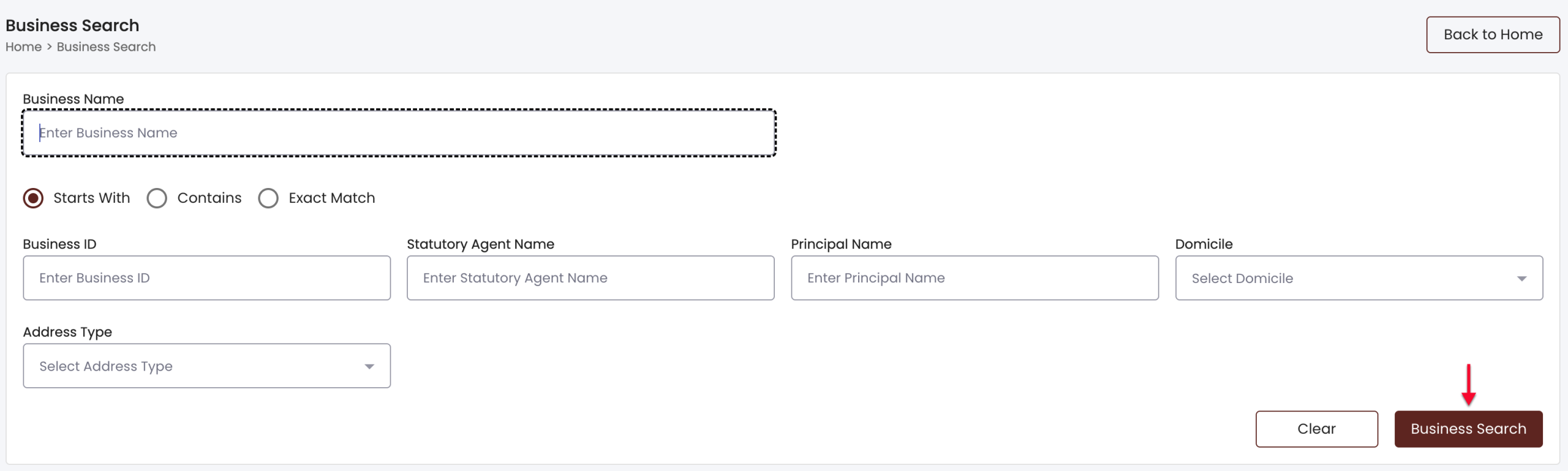Viewport: 1568px width, 471px height.
Task: Open the Home breadcrumb link
Action: (x=24, y=47)
